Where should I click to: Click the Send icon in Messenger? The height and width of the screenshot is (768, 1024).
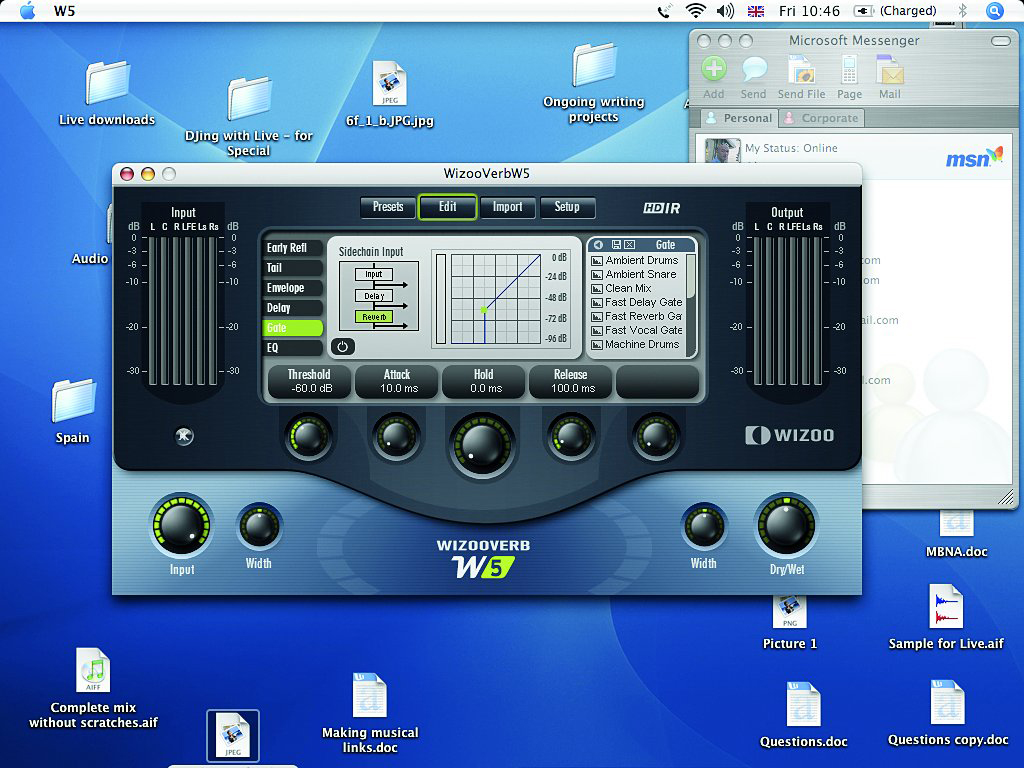click(754, 78)
